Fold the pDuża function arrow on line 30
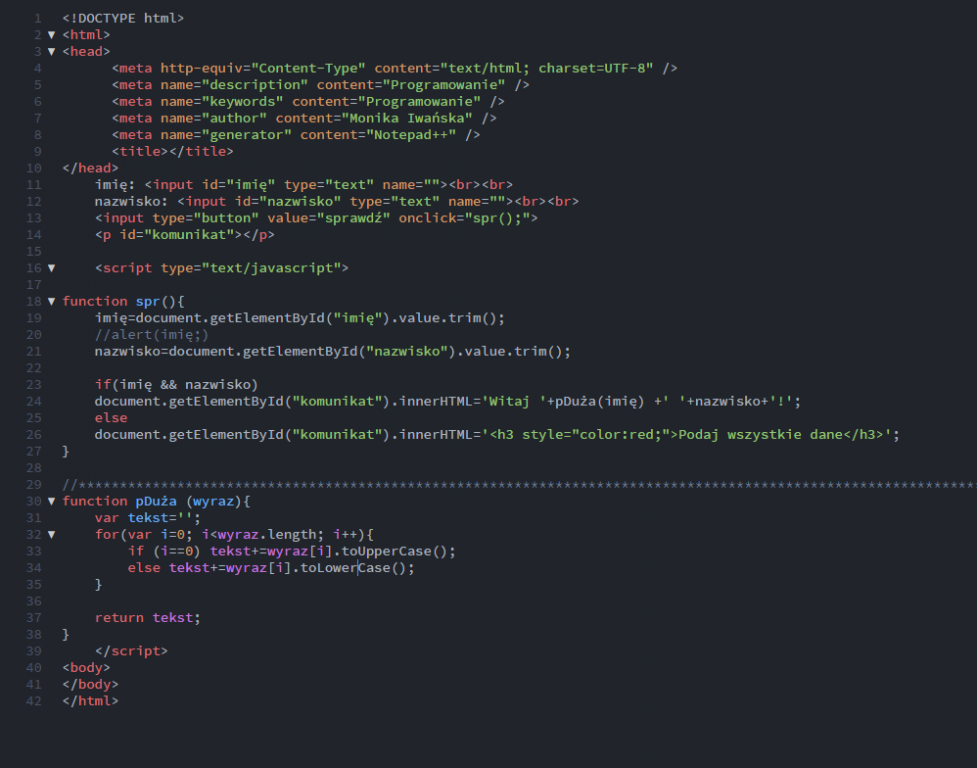The width and height of the screenshot is (977, 768). pyautogui.click(x=52, y=501)
